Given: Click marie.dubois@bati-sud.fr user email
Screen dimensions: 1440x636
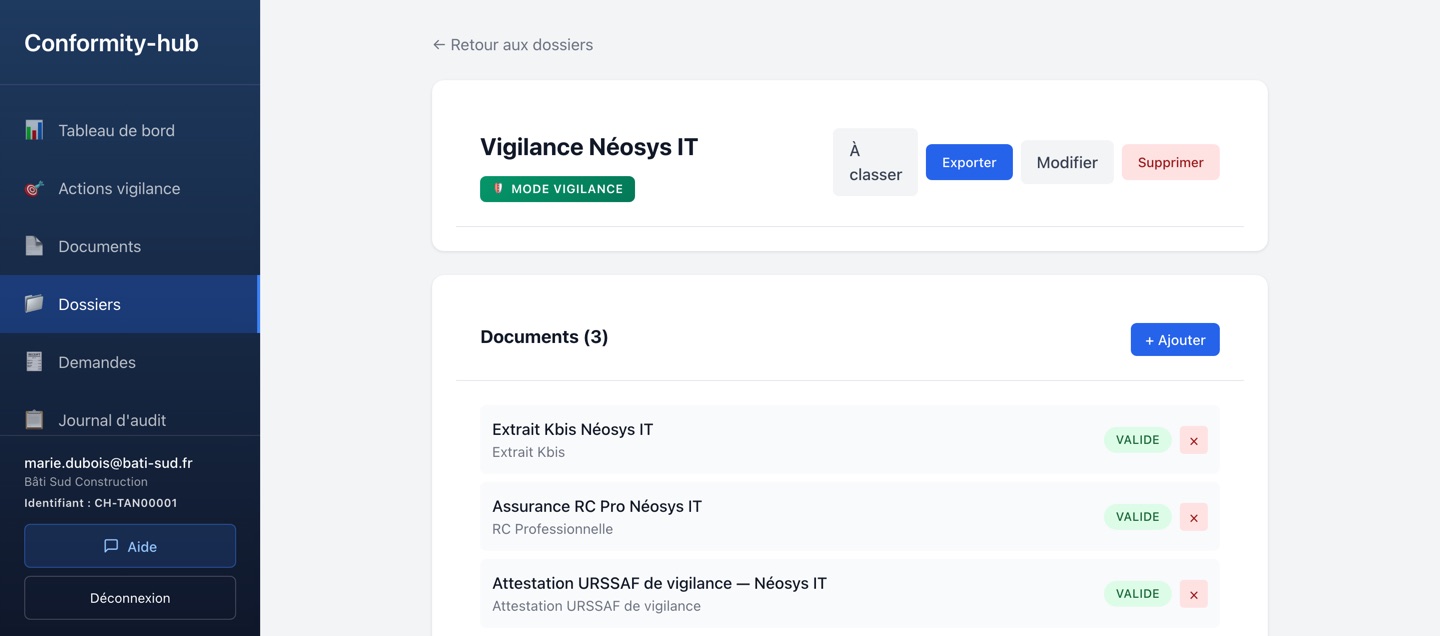Looking at the screenshot, I should click(x=108, y=463).
